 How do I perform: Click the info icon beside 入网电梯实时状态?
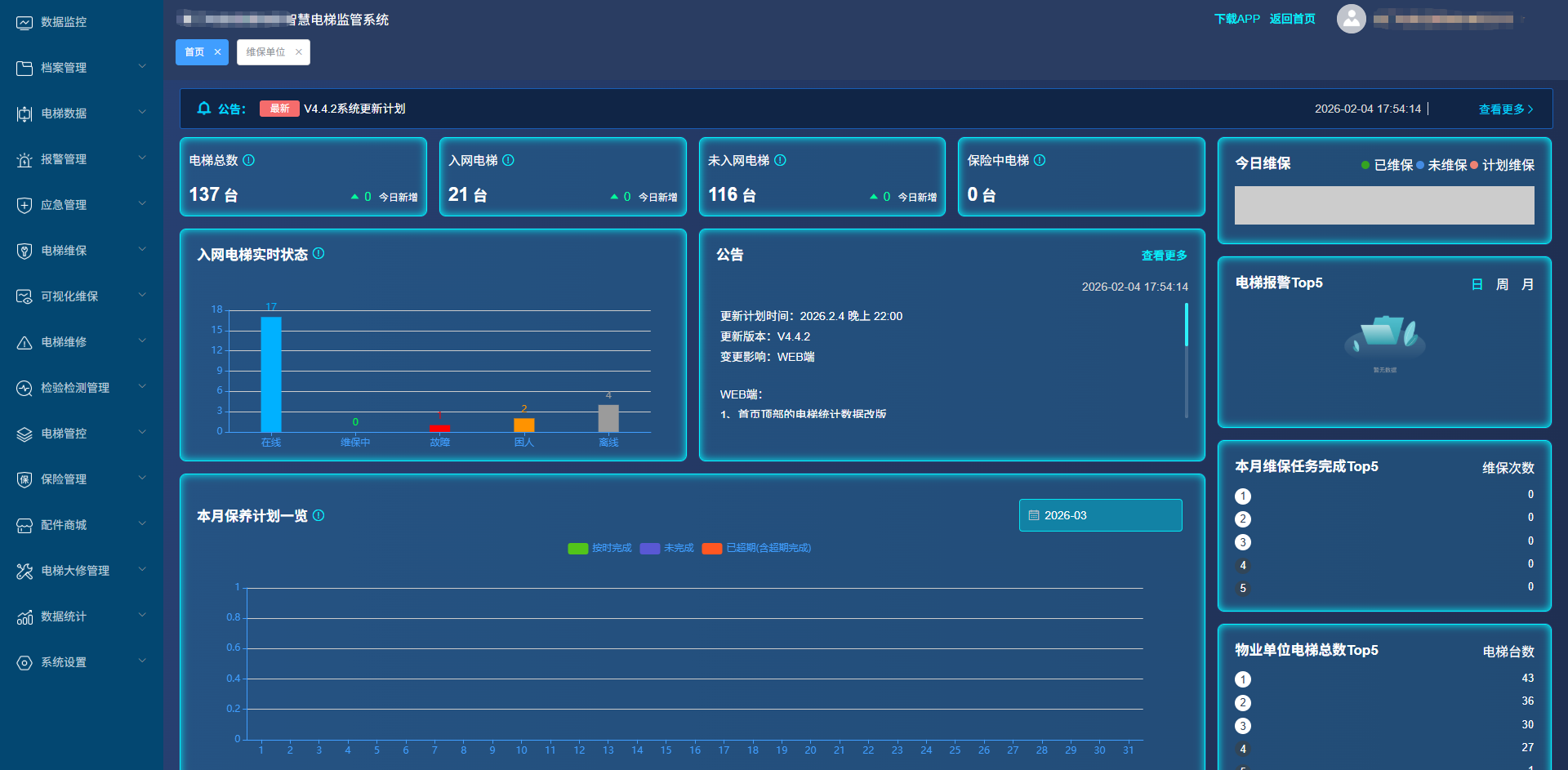318,254
